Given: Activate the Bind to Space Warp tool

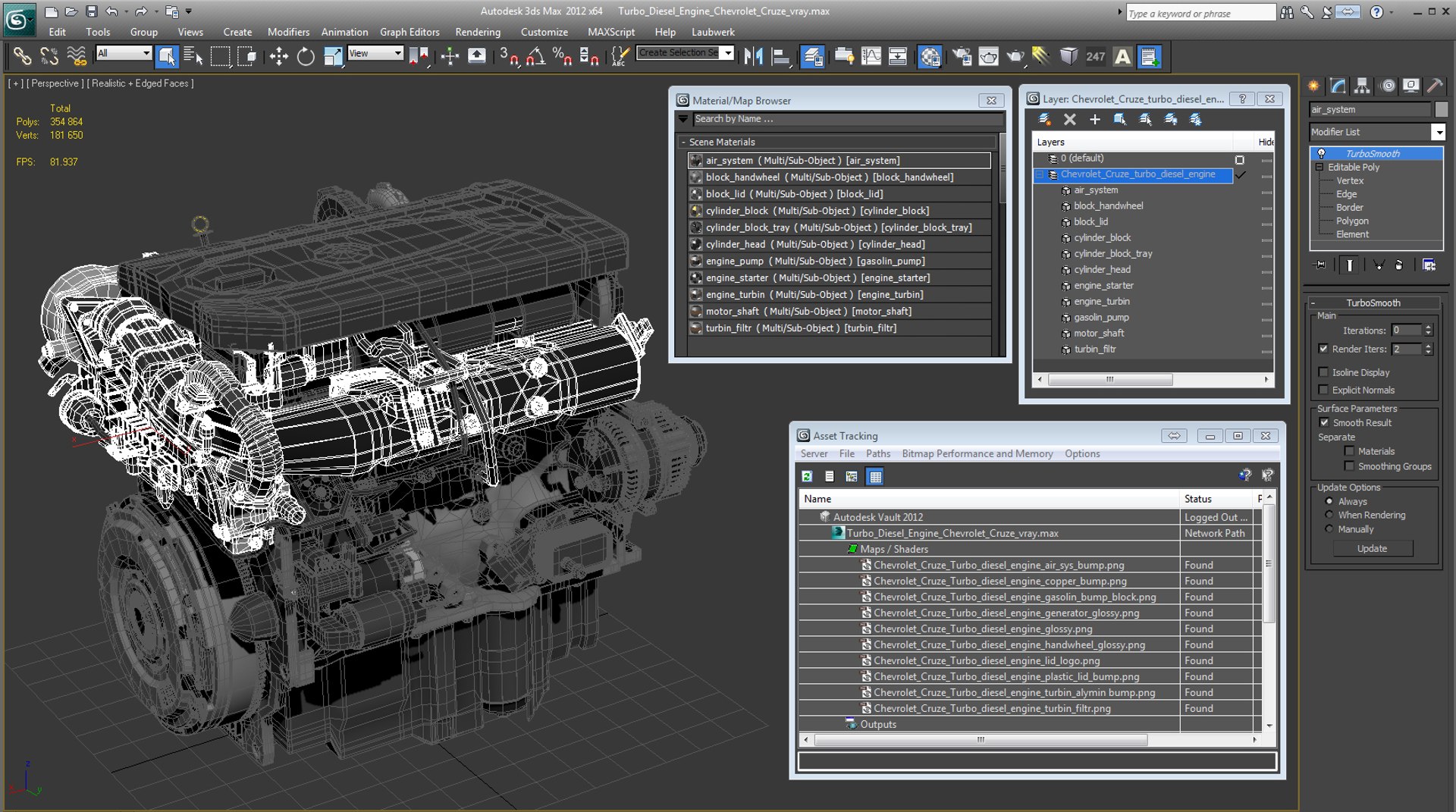Looking at the screenshot, I should click(77, 56).
